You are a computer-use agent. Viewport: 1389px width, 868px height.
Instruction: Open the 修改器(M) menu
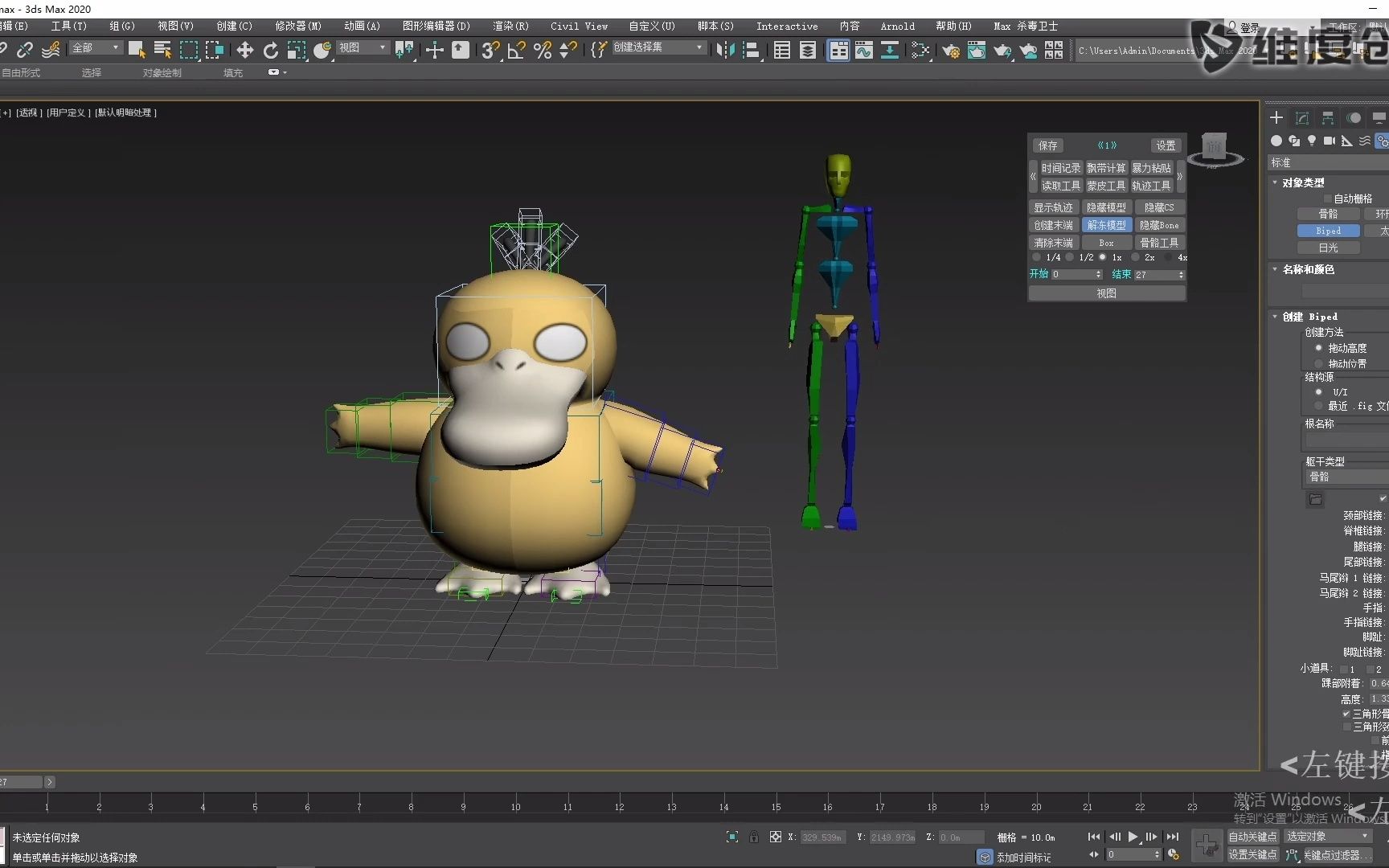point(298,26)
